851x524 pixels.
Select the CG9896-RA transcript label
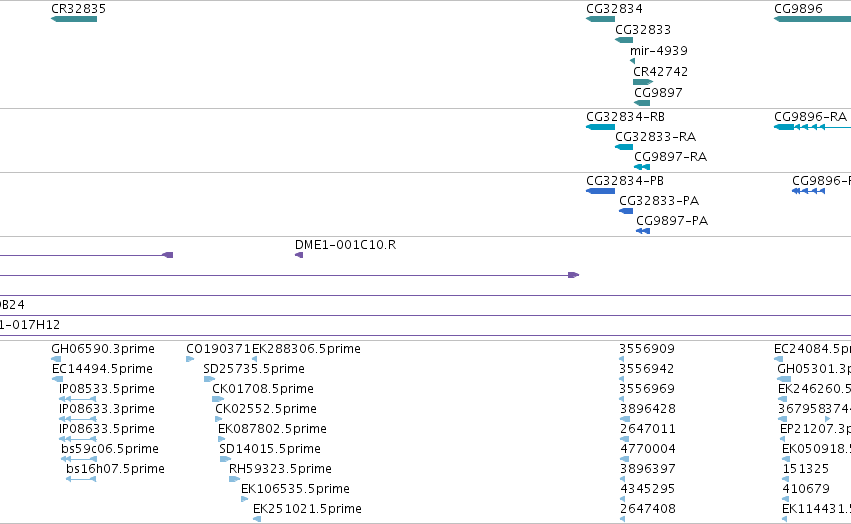point(810,117)
